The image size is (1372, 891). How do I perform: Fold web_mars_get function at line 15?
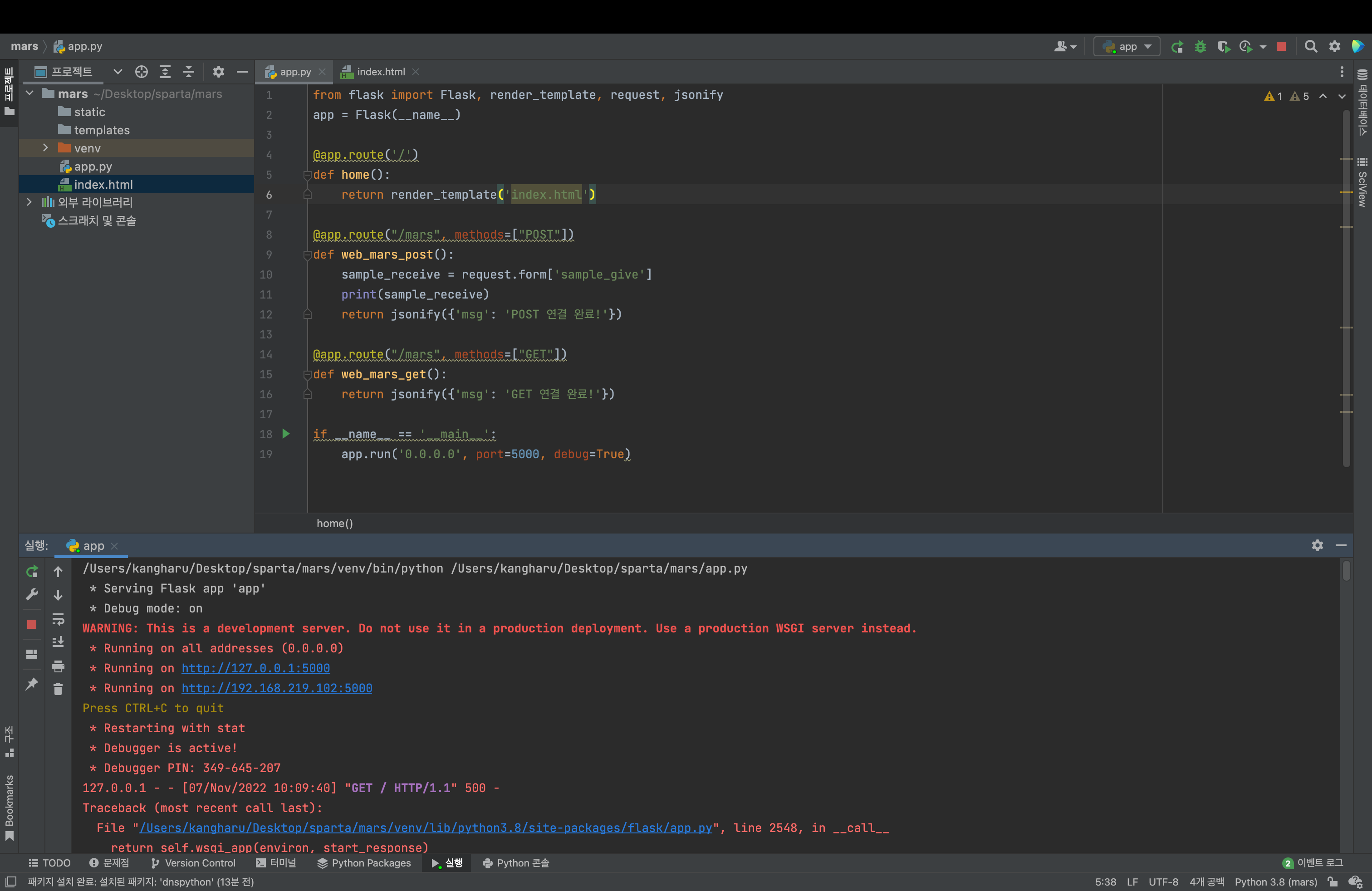coord(307,375)
